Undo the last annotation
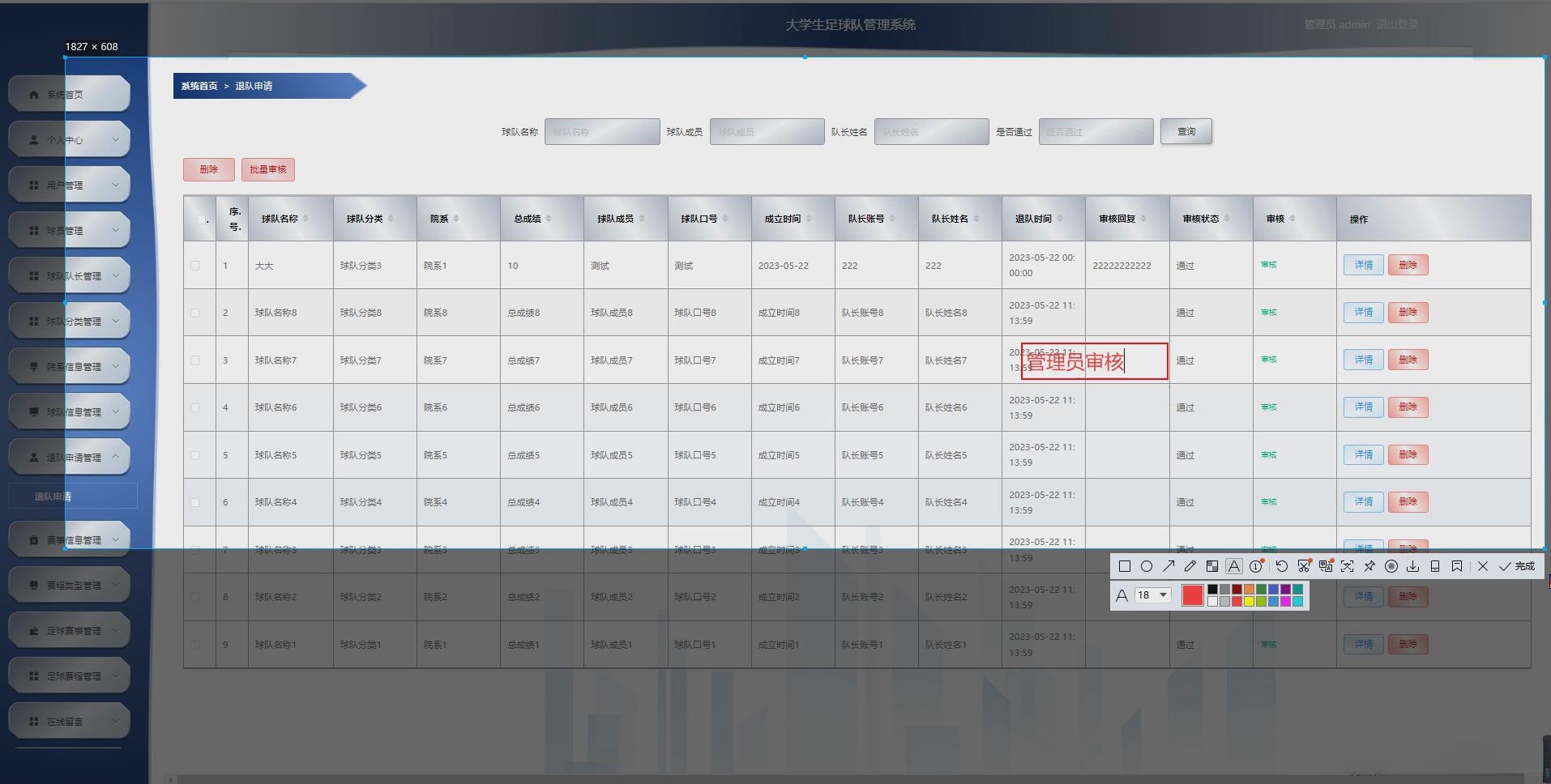This screenshot has width=1551, height=784. (x=1281, y=567)
